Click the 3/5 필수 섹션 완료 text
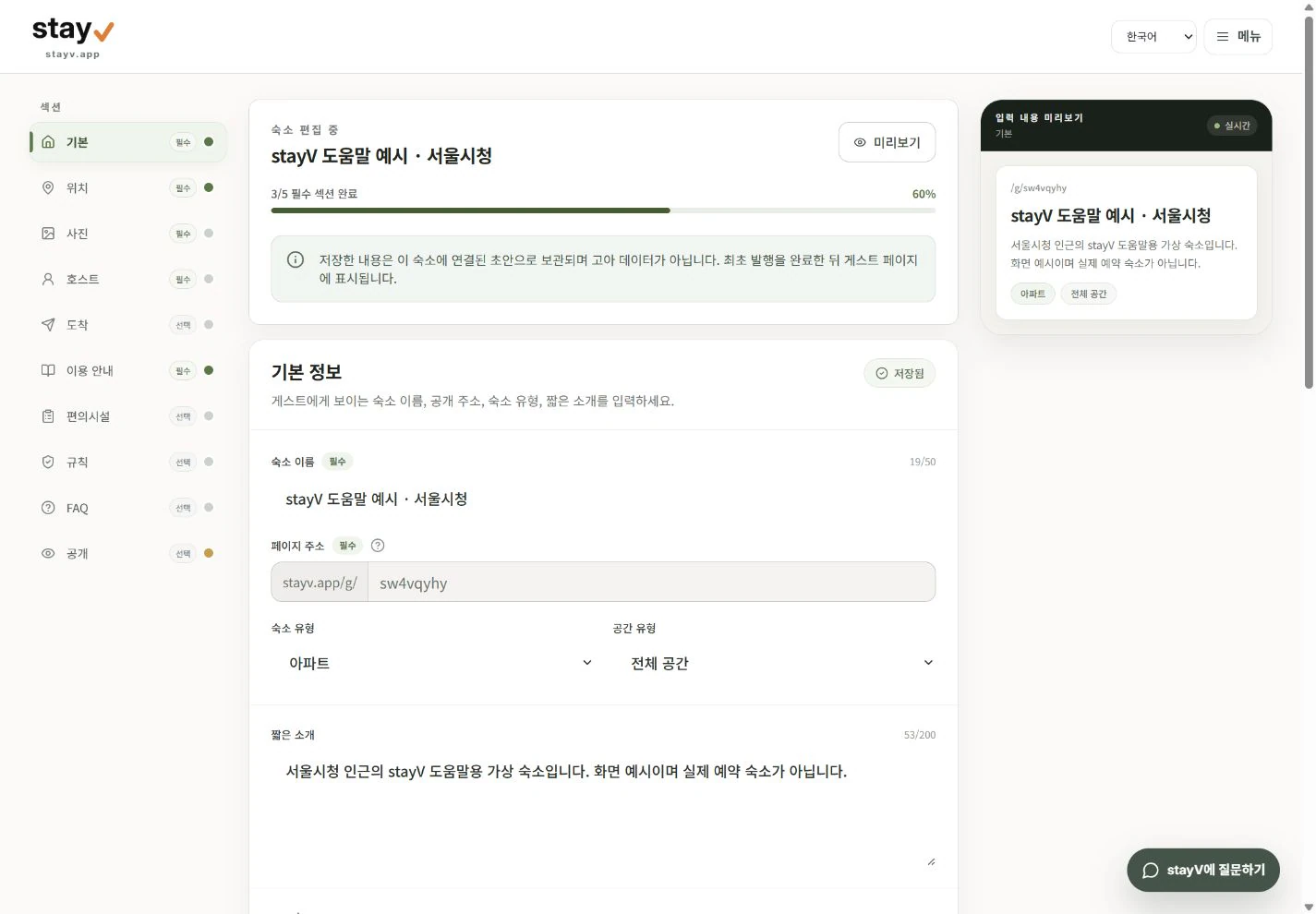Viewport: 1316px width, 914px height. tap(314, 194)
